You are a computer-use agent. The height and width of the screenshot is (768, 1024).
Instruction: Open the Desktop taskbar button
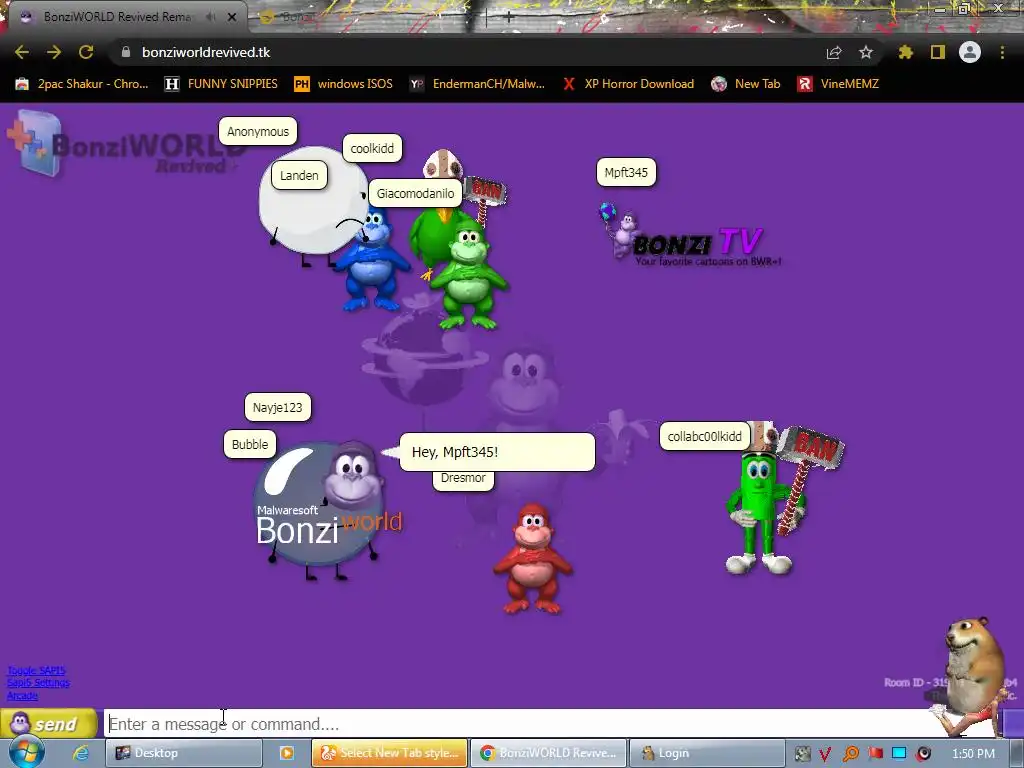point(184,753)
